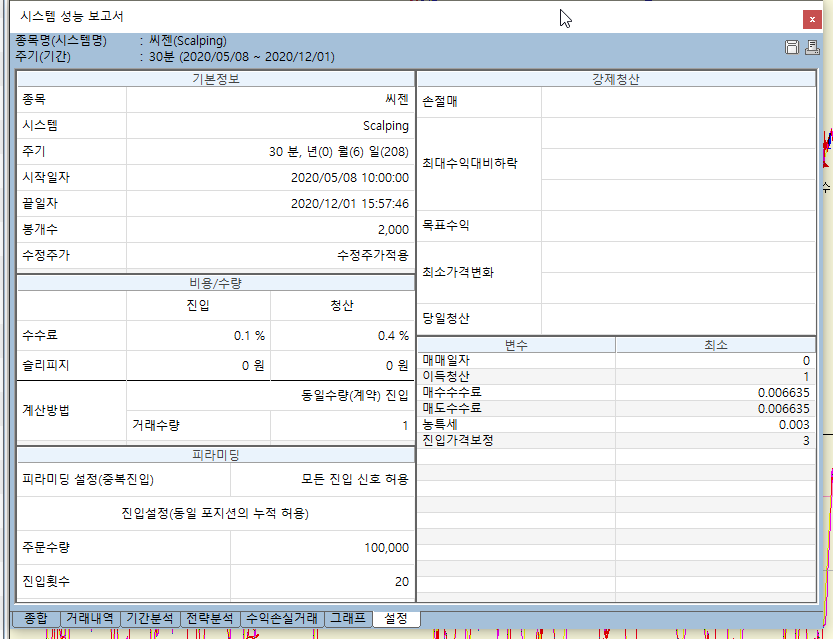The height and width of the screenshot is (639, 833).
Task: Click the save report icon
Action: point(792,47)
